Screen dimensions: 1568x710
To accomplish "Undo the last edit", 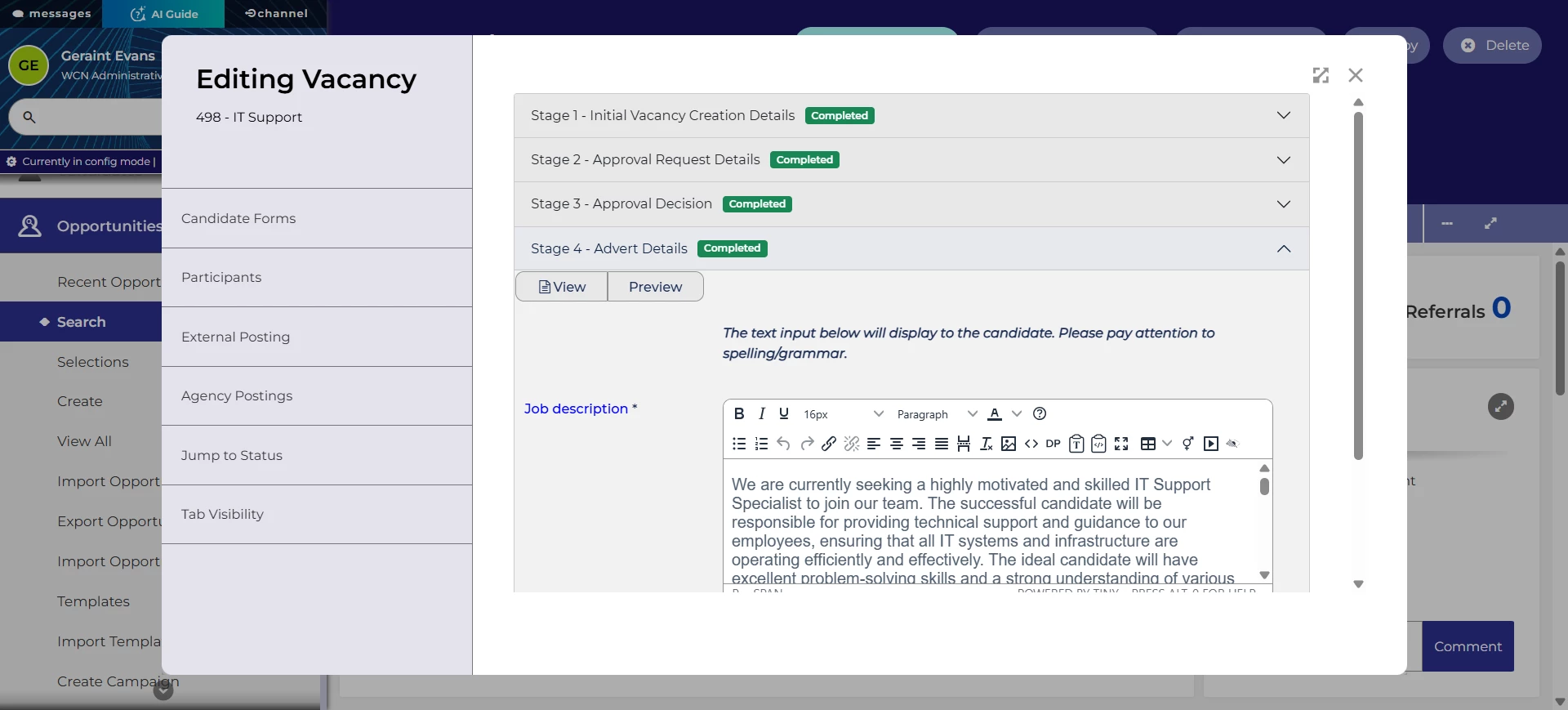I will 784,444.
